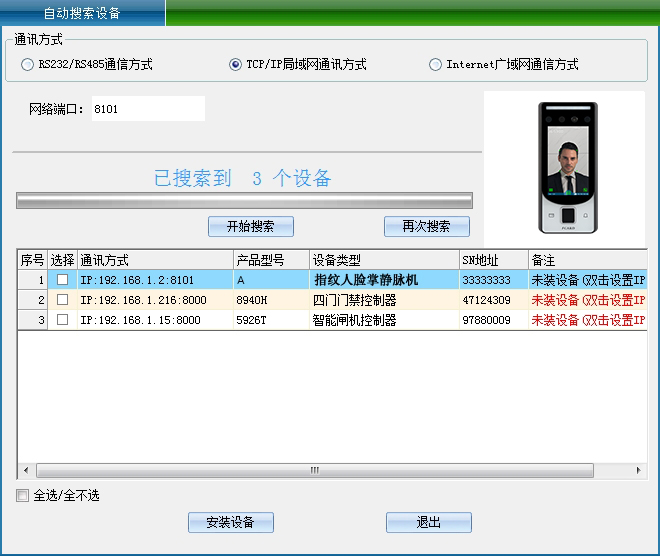Click the network port input field
Image resolution: width=660 pixels, height=556 pixels.
(146, 109)
